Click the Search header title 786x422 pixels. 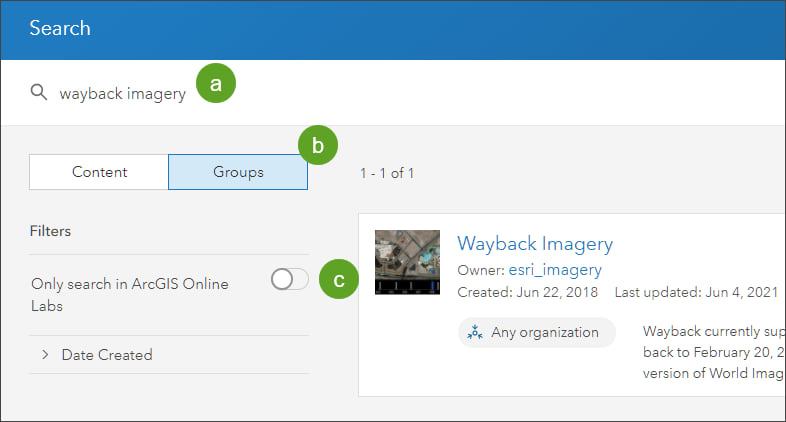click(60, 28)
